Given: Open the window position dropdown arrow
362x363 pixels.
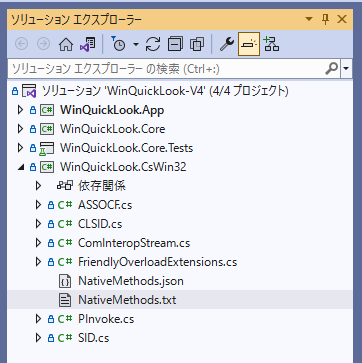Looking at the screenshot, I should pos(309,19).
